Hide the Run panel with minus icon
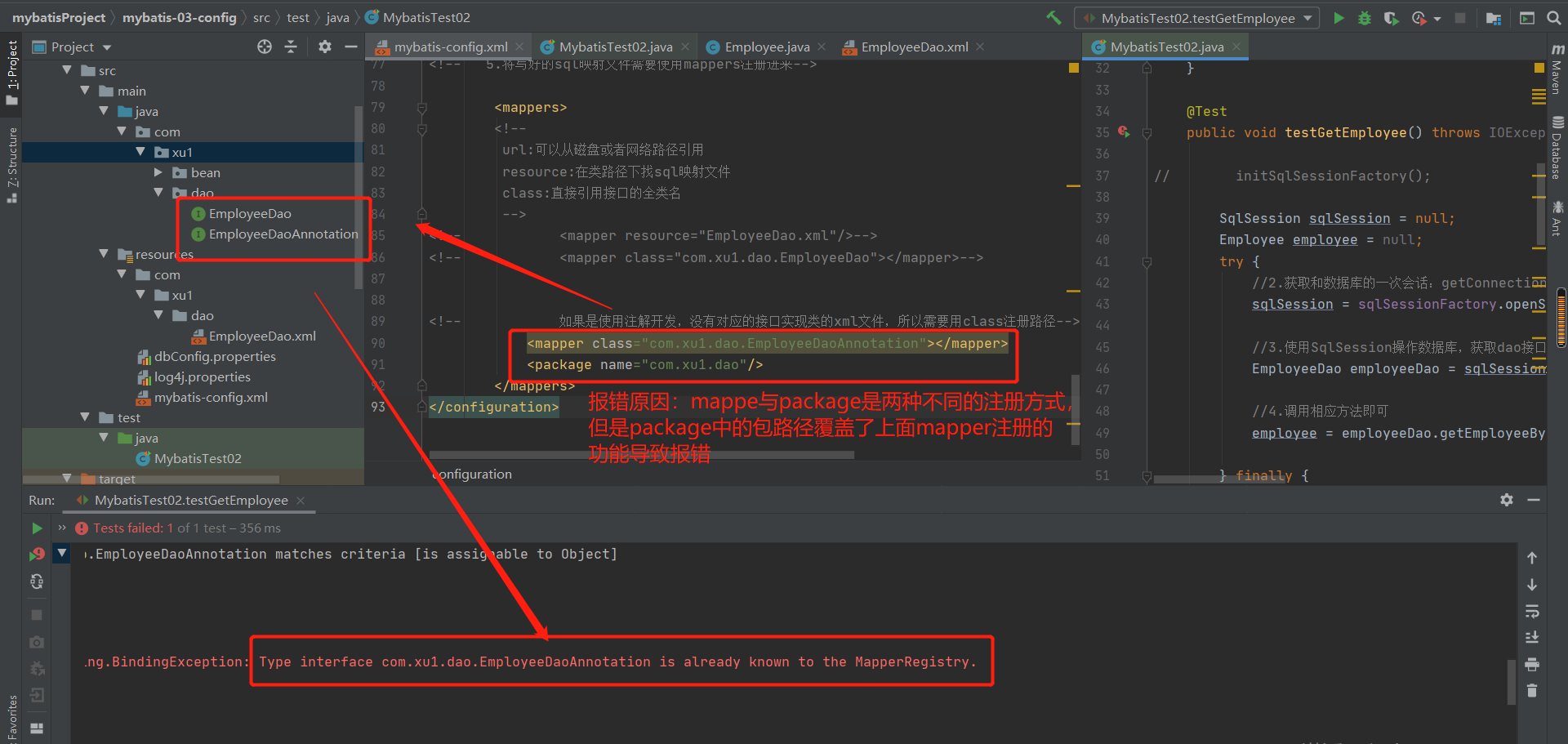The image size is (1568, 744). [1534, 500]
